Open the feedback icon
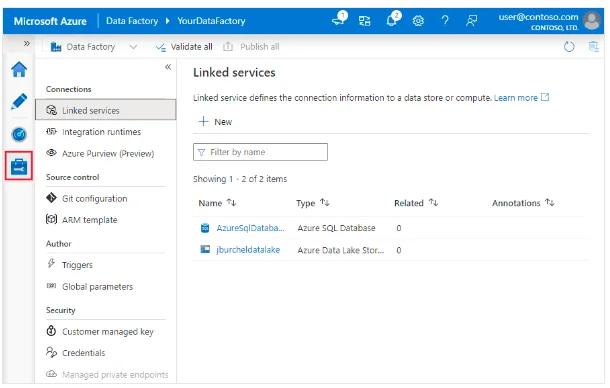Screen dimensions: 610x388 click(472, 21)
